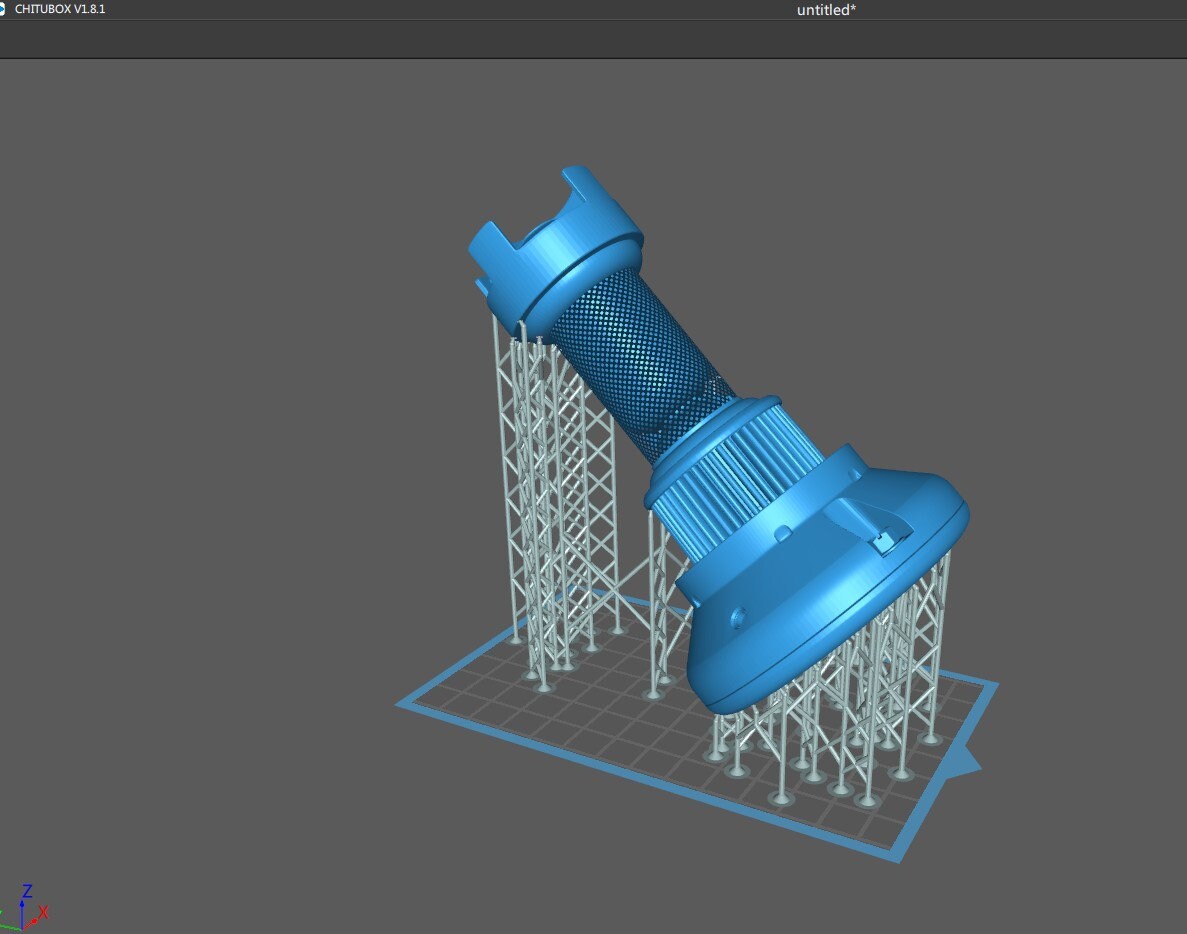The image size is (1187, 934).
Task: Click the axis origin point of the gizmo
Action: pos(21,931)
